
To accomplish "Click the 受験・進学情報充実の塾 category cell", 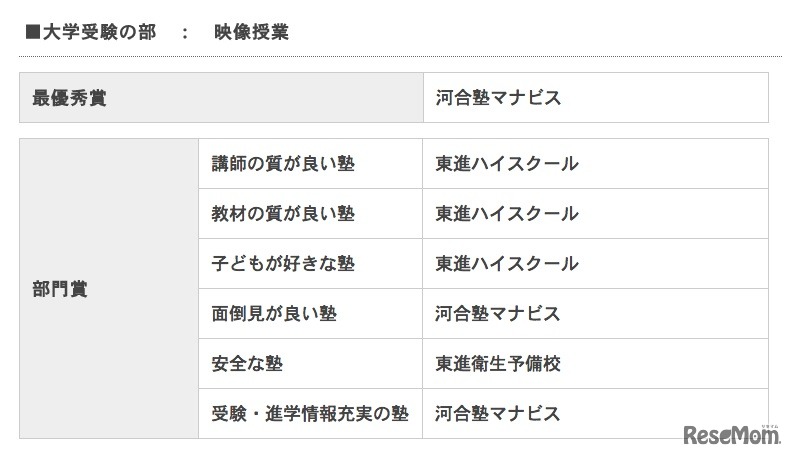I will pos(309,413).
